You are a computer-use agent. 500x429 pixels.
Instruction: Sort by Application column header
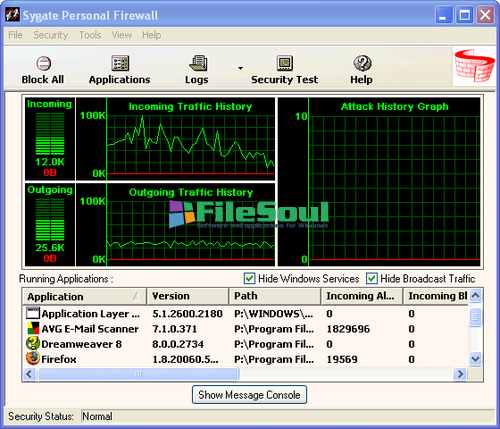85,296
